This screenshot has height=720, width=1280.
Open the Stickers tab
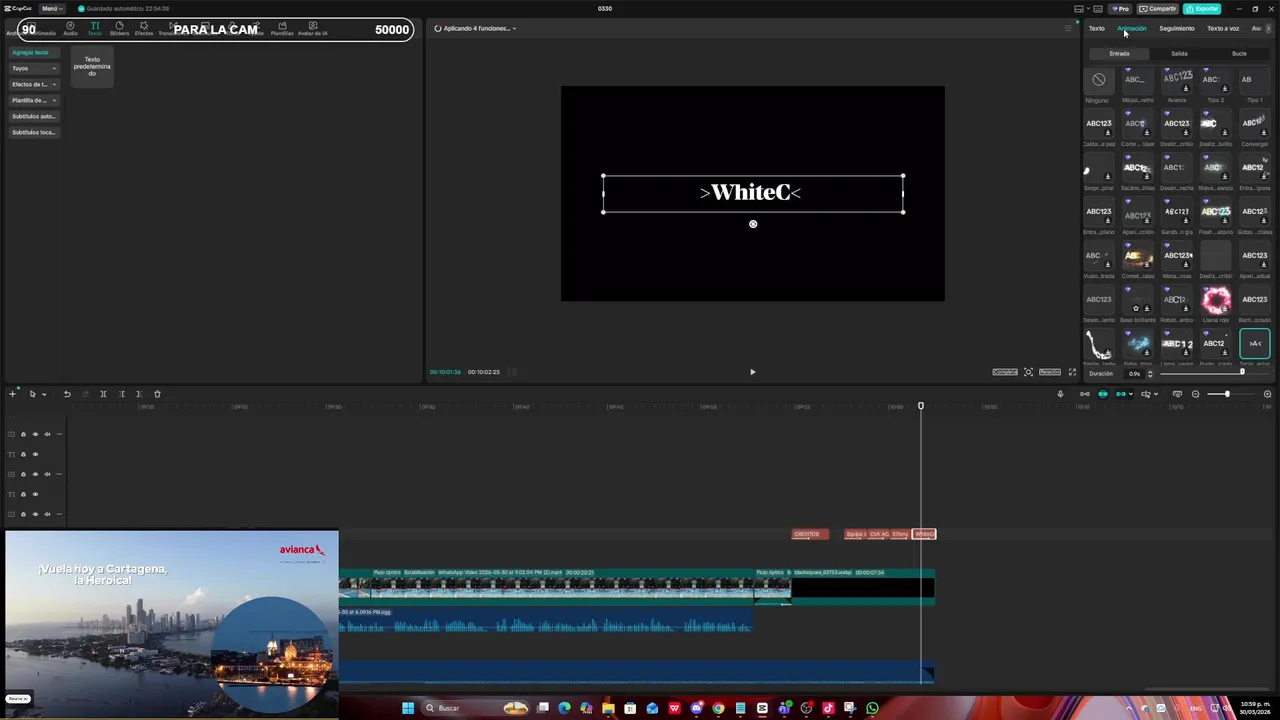tap(119, 29)
